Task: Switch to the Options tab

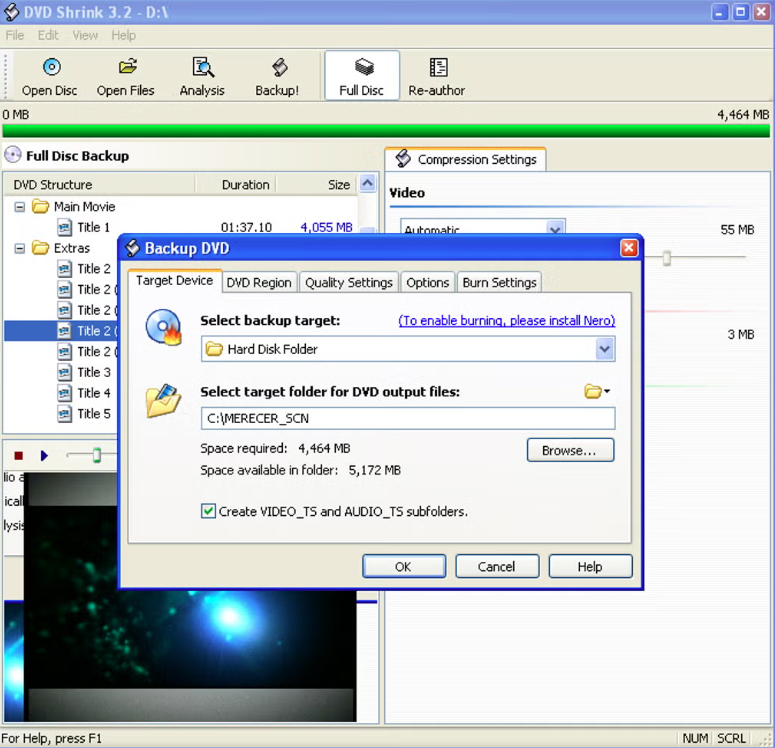Action: [428, 282]
